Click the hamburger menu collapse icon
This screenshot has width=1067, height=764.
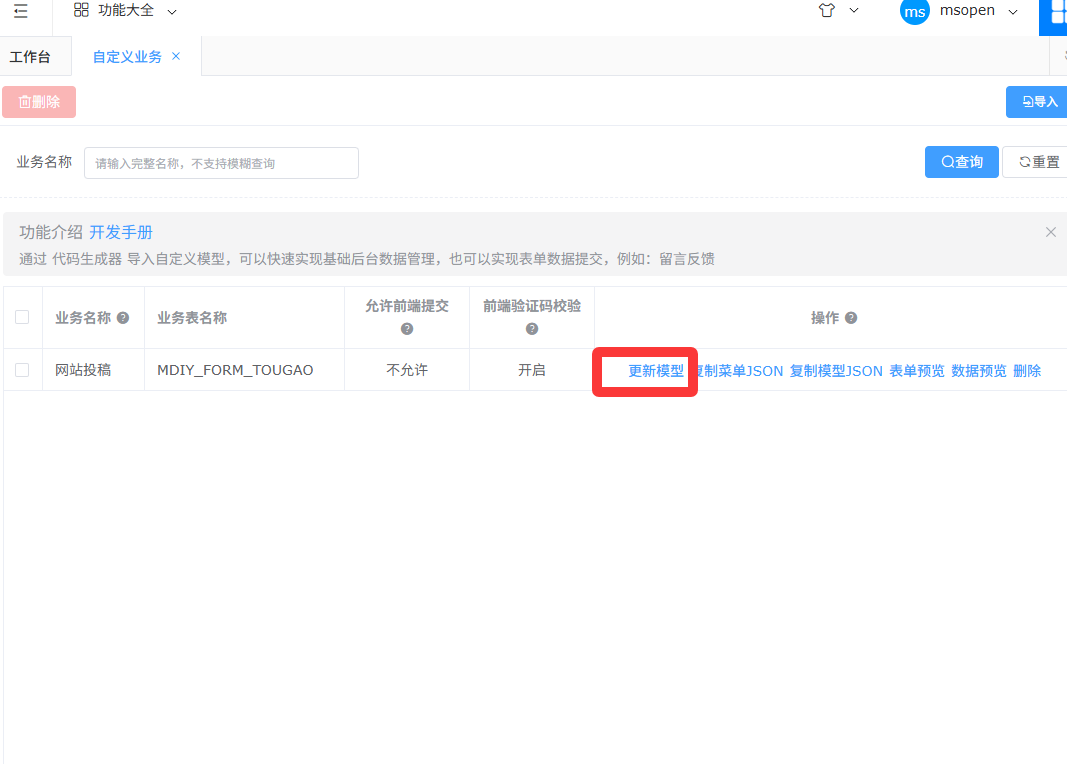click(21, 11)
